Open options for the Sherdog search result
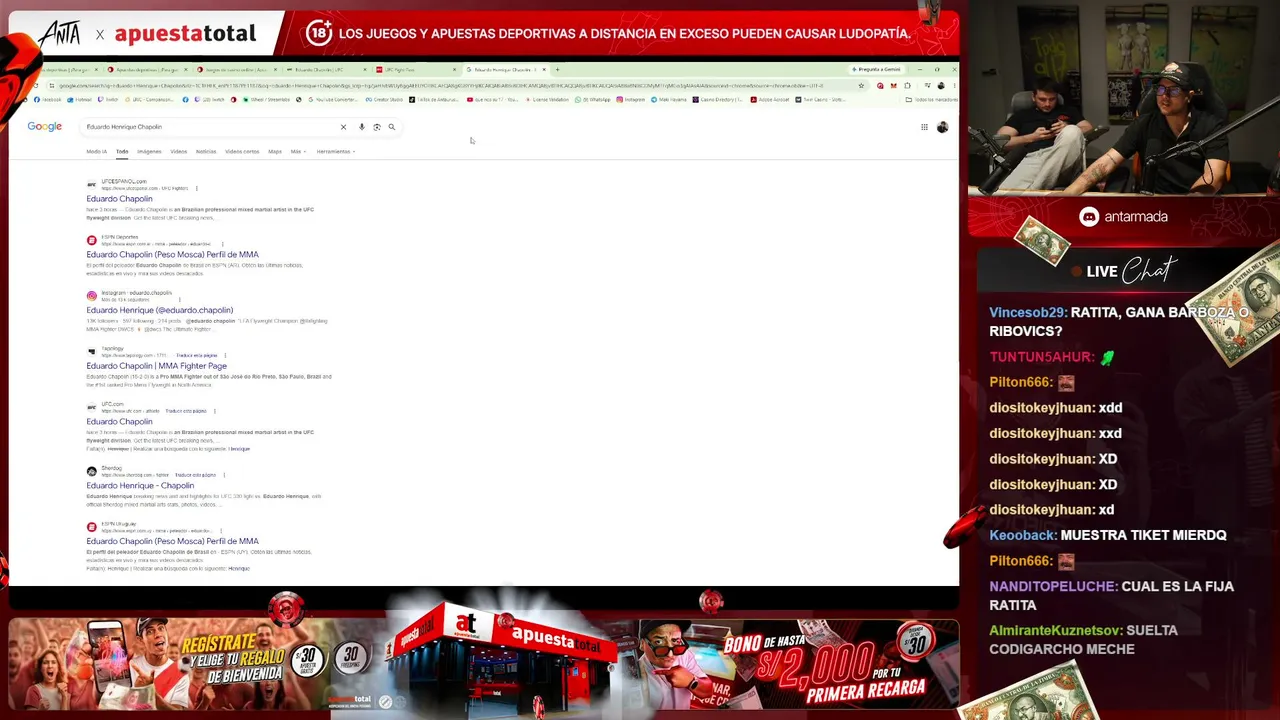1280x720 pixels. [x=223, y=475]
